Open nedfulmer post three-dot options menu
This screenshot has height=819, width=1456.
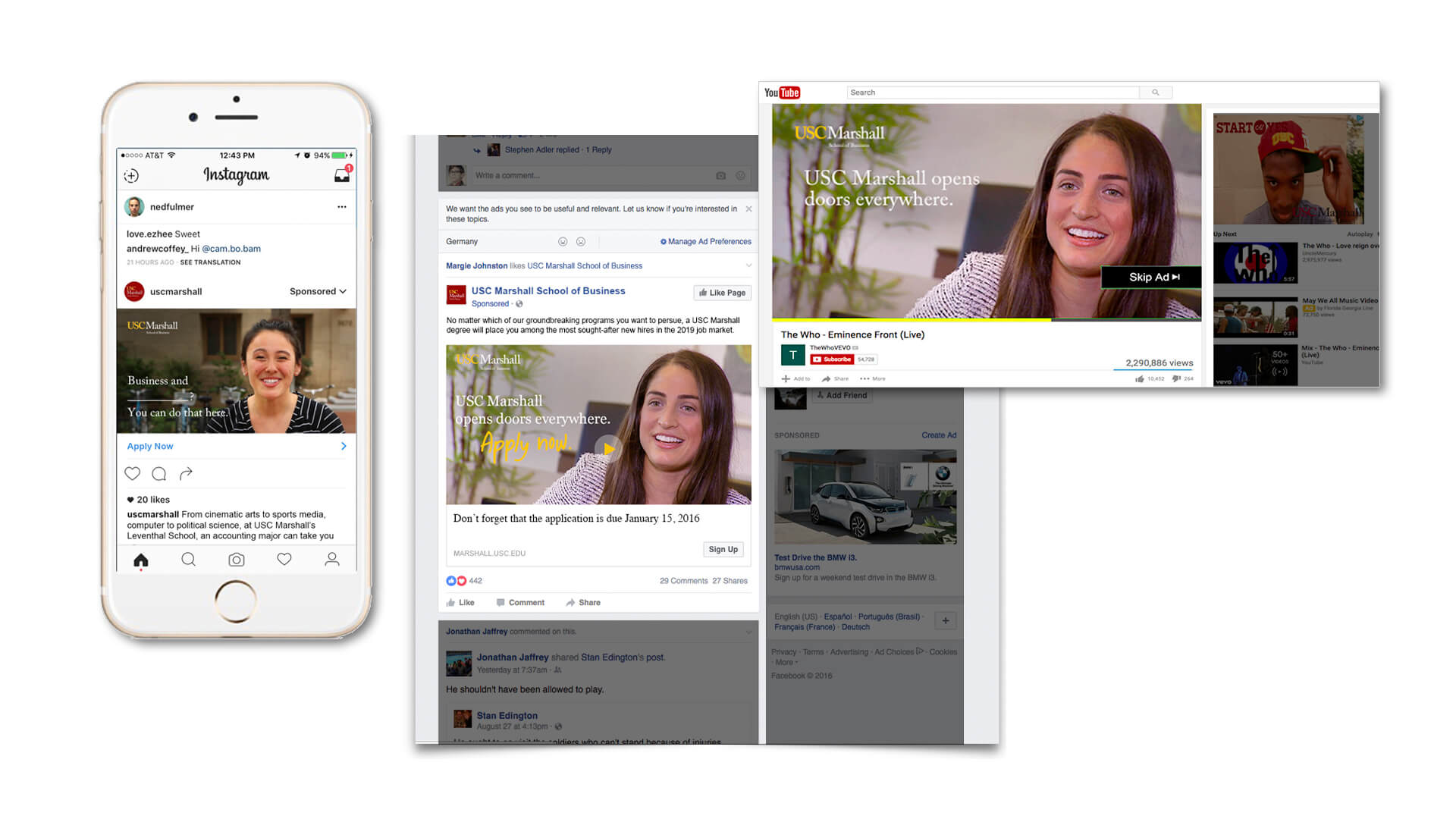(342, 207)
